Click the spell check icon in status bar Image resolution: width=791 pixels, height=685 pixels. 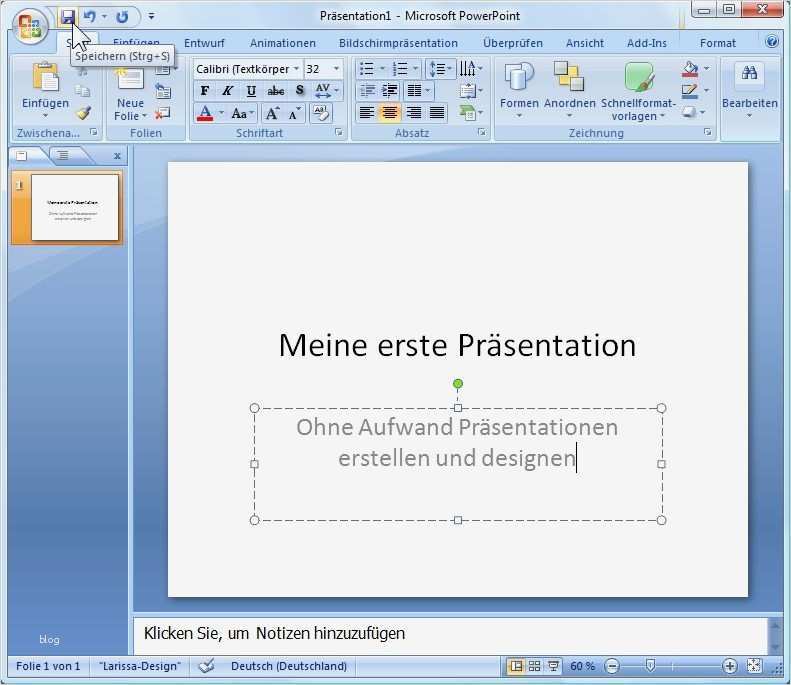click(206, 666)
